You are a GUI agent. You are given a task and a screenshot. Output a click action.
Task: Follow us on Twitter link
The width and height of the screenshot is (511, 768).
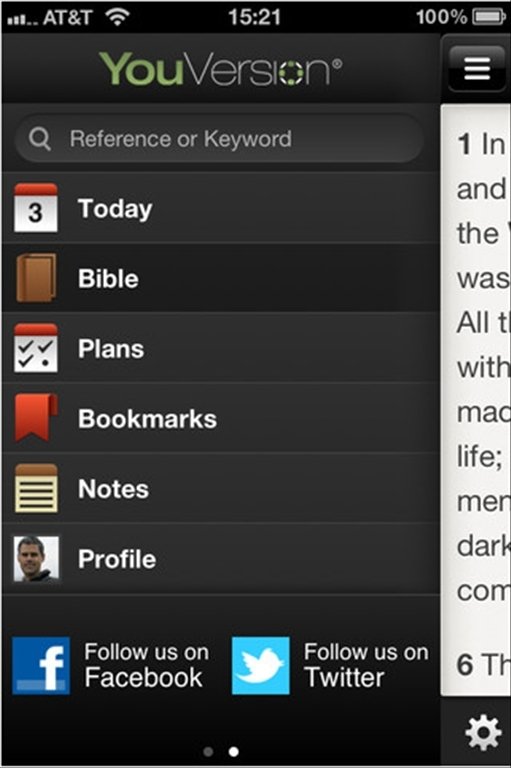pos(331,666)
